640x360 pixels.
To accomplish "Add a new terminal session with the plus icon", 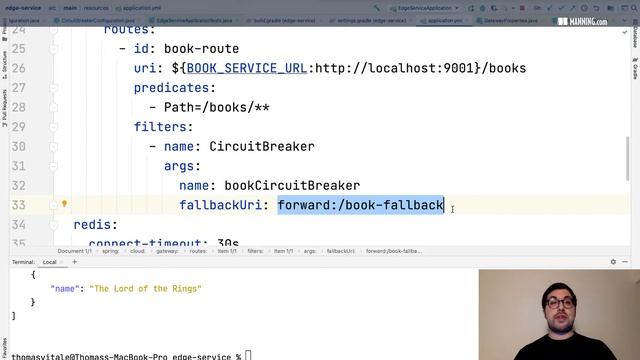I will point(74,262).
